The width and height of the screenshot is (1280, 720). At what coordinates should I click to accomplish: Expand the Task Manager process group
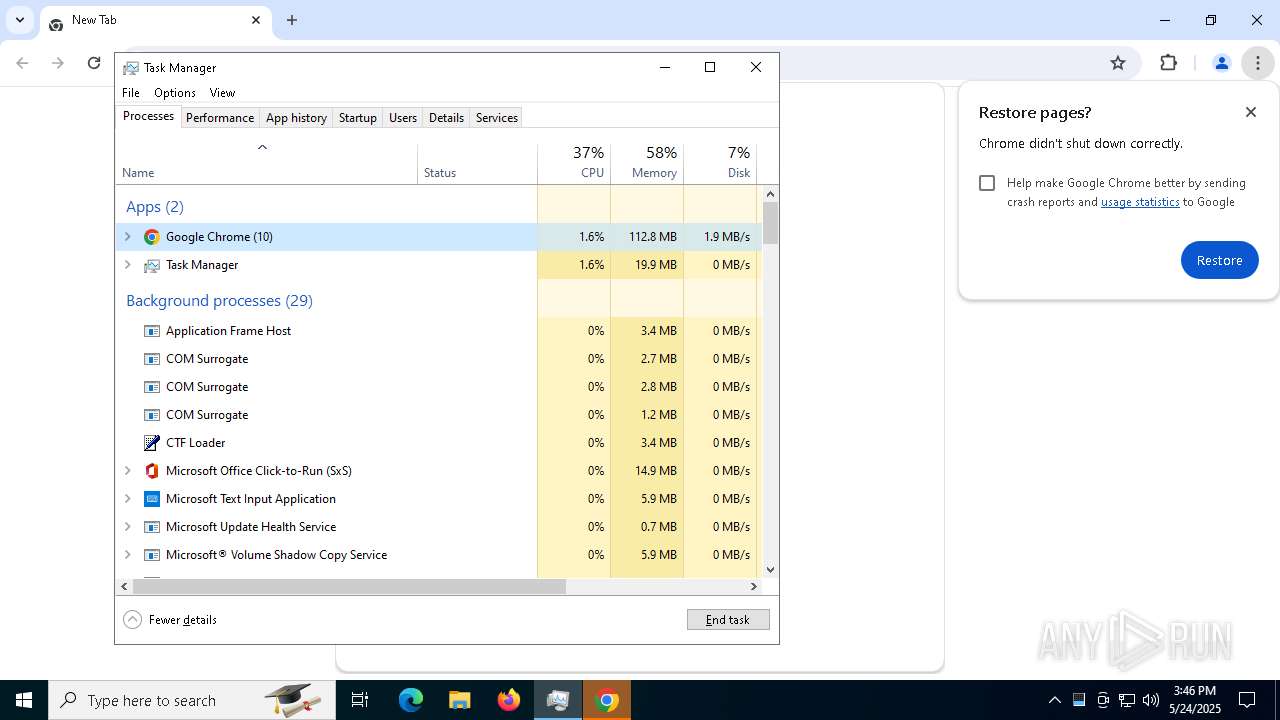(127, 265)
